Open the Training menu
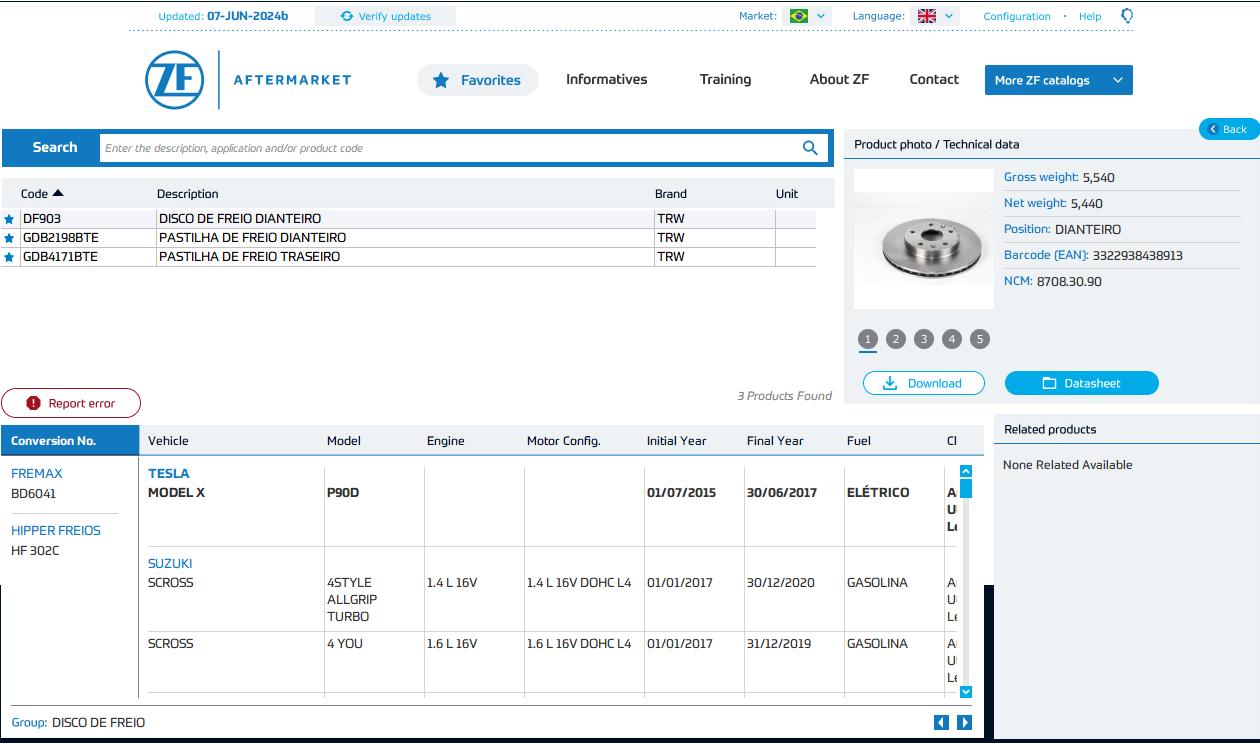This screenshot has height=743, width=1260. click(x=725, y=80)
